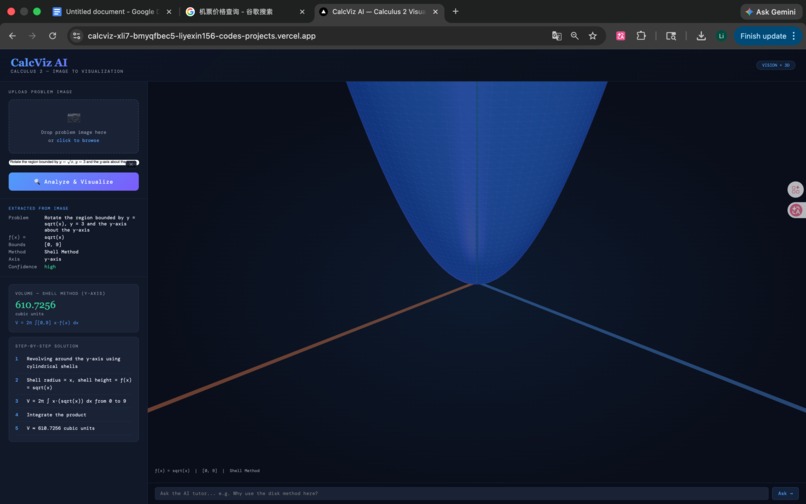
Task: Click the browser forward arrow
Action: coord(32,36)
